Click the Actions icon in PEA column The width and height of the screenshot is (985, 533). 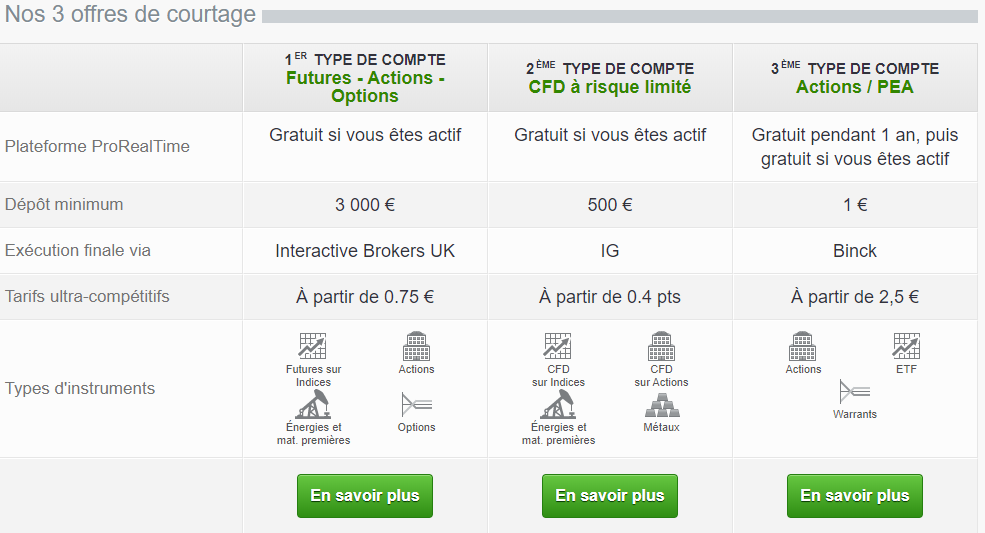click(802, 346)
